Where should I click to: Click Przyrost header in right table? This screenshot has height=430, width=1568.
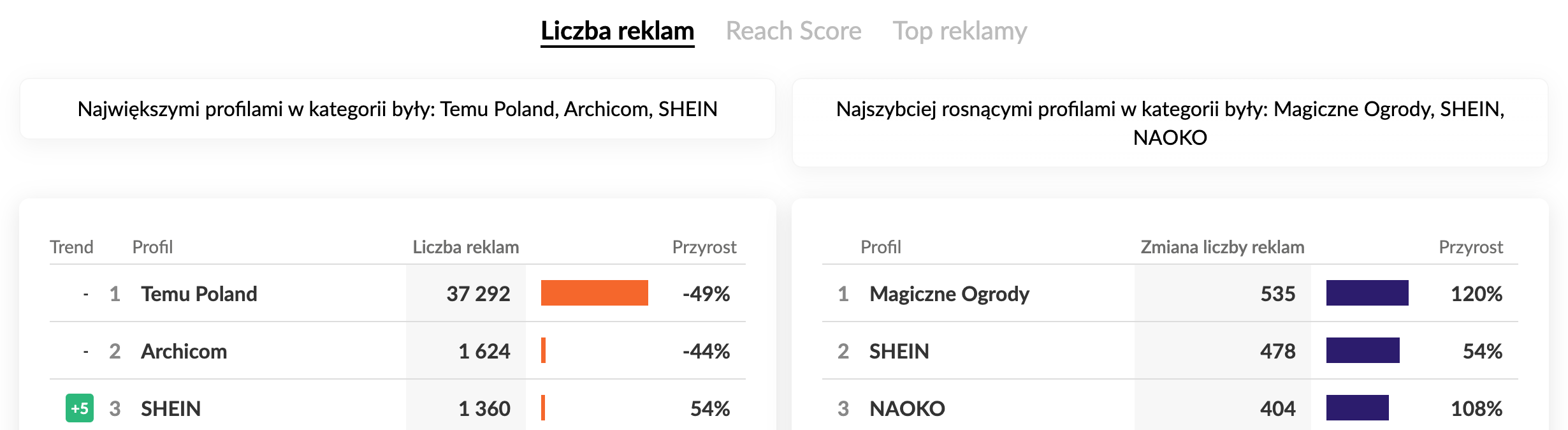1470,247
